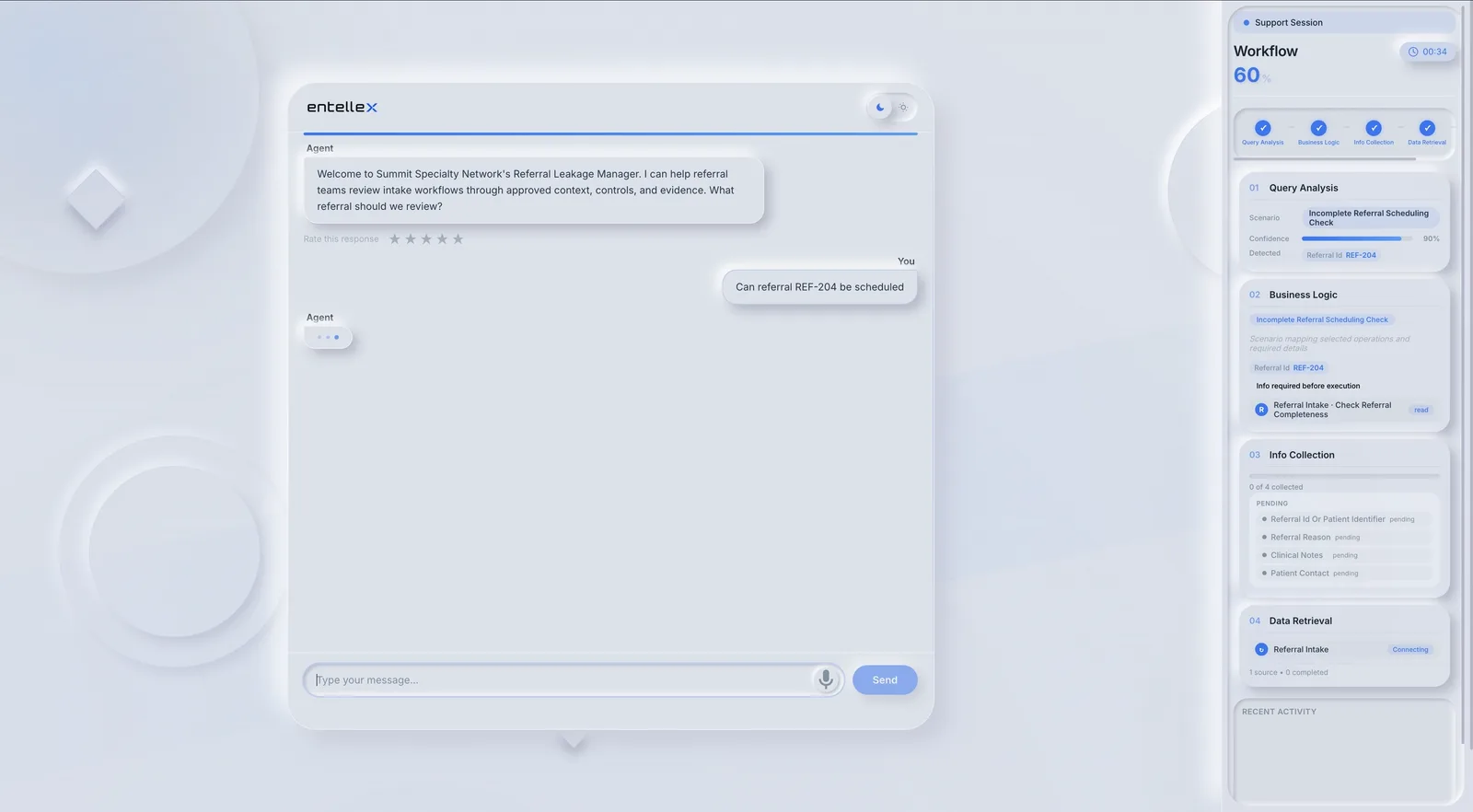The image size is (1473, 812).
Task: Click the Incomplete Referral Scheduling Check blue tag
Action: pos(1322,319)
